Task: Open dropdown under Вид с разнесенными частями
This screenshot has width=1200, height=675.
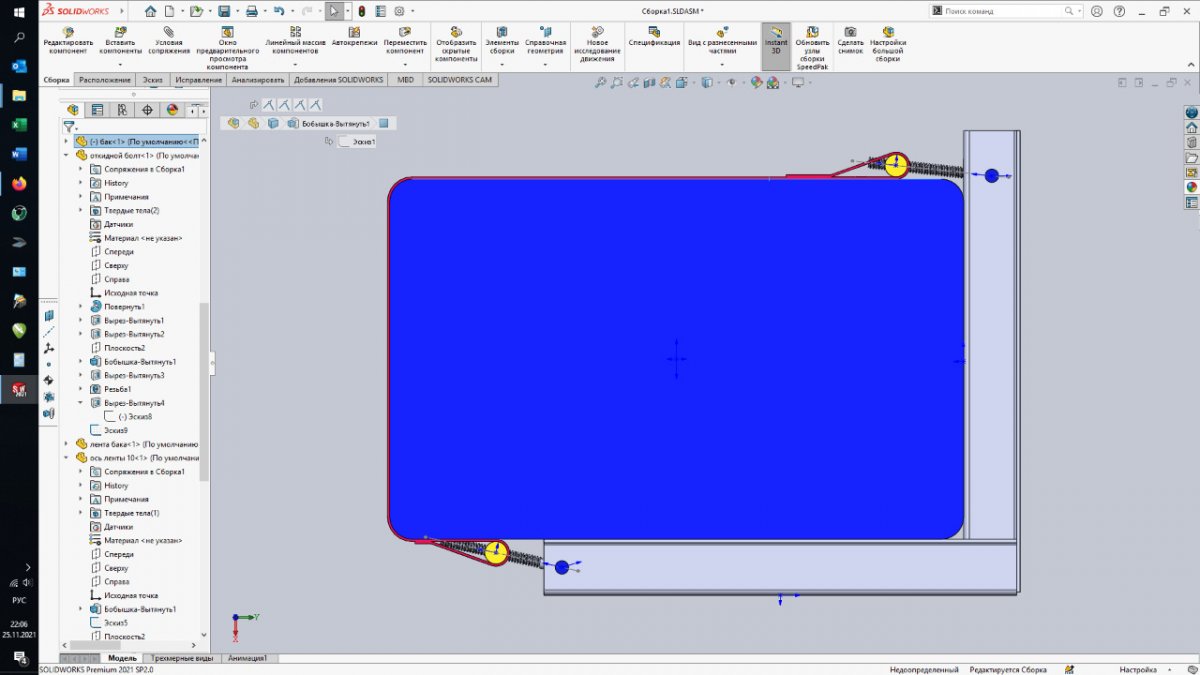Action: (x=722, y=63)
